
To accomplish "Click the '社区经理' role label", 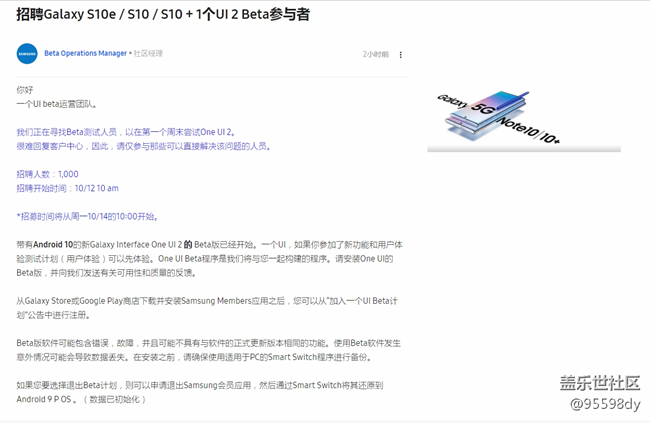I will (x=148, y=53).
